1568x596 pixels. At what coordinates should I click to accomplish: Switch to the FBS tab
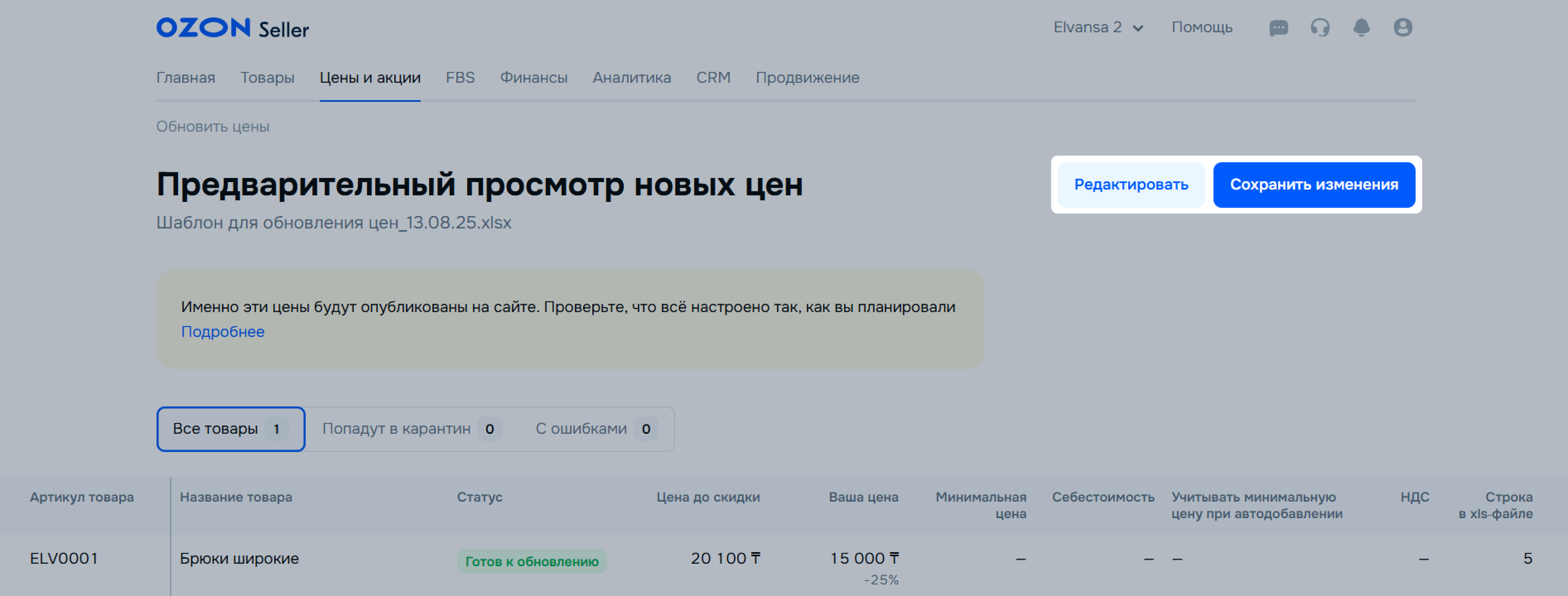pyautogui.click(x=460, y=78)
